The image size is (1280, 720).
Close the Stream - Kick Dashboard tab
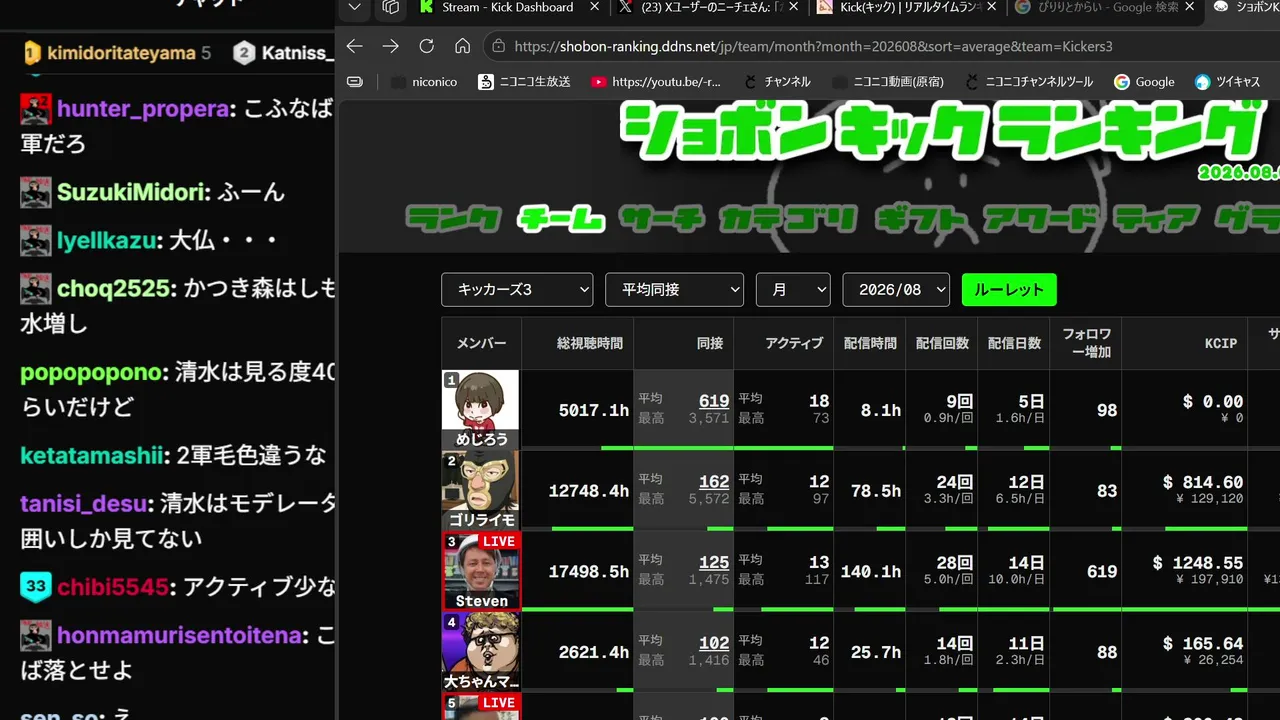pyautogui.click(x=595, y=7)
